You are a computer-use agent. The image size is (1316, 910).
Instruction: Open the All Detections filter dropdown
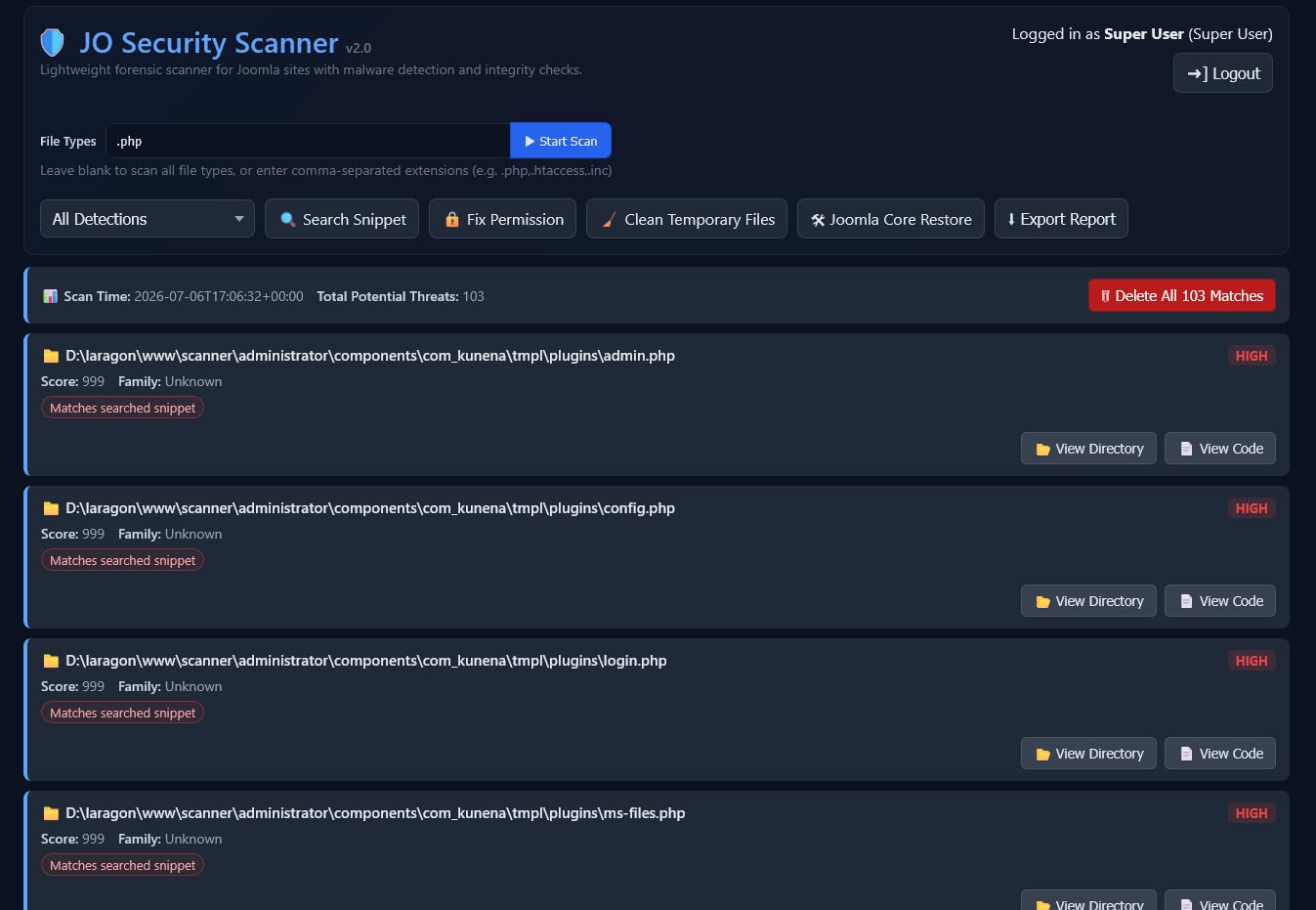pos(148,219)
